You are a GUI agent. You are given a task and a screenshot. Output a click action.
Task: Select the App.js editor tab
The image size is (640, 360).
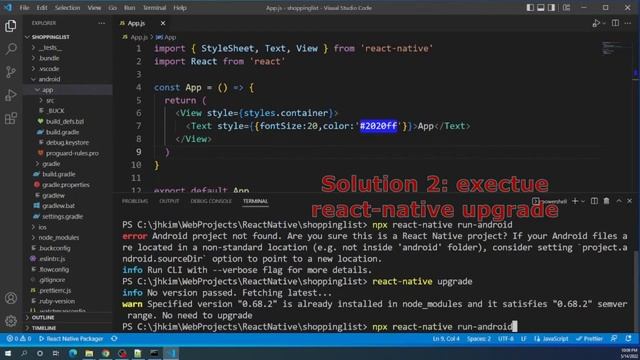(136, 23)
